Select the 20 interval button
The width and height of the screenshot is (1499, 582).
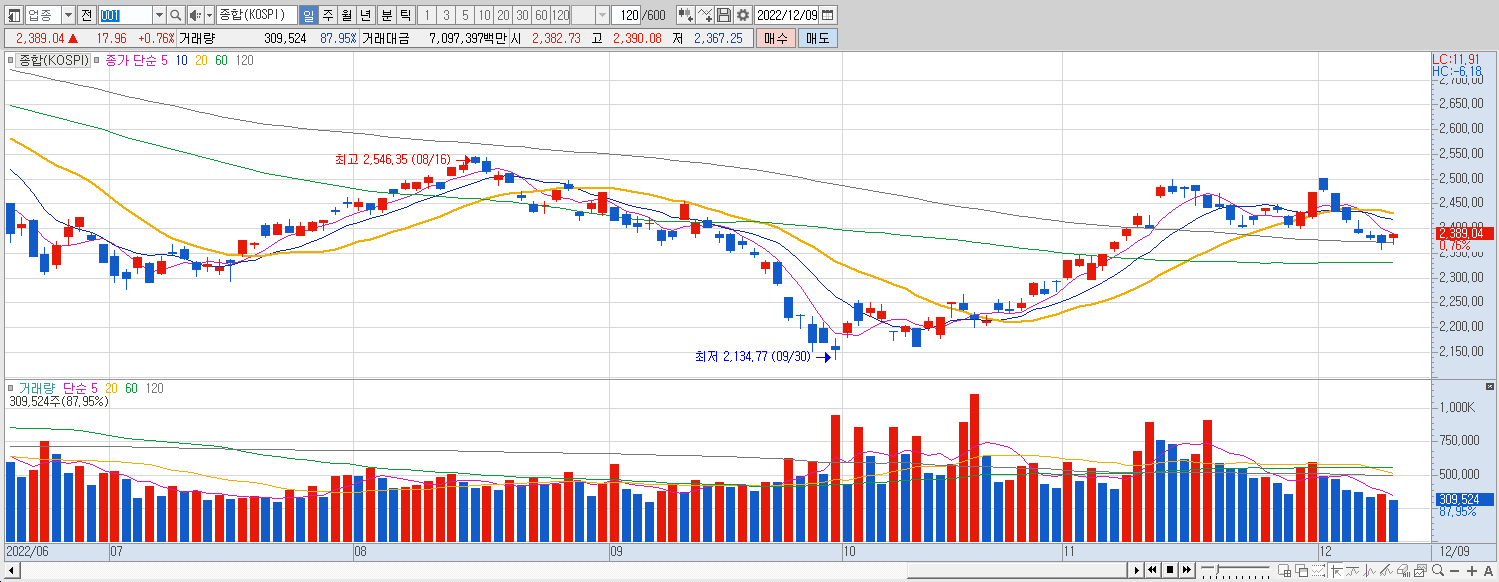[503, 15]
